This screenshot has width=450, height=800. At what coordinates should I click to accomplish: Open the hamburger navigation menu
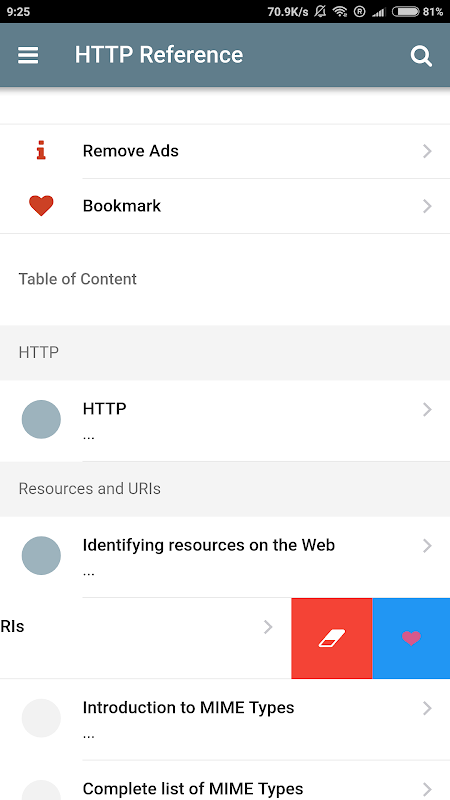[28, 55]
